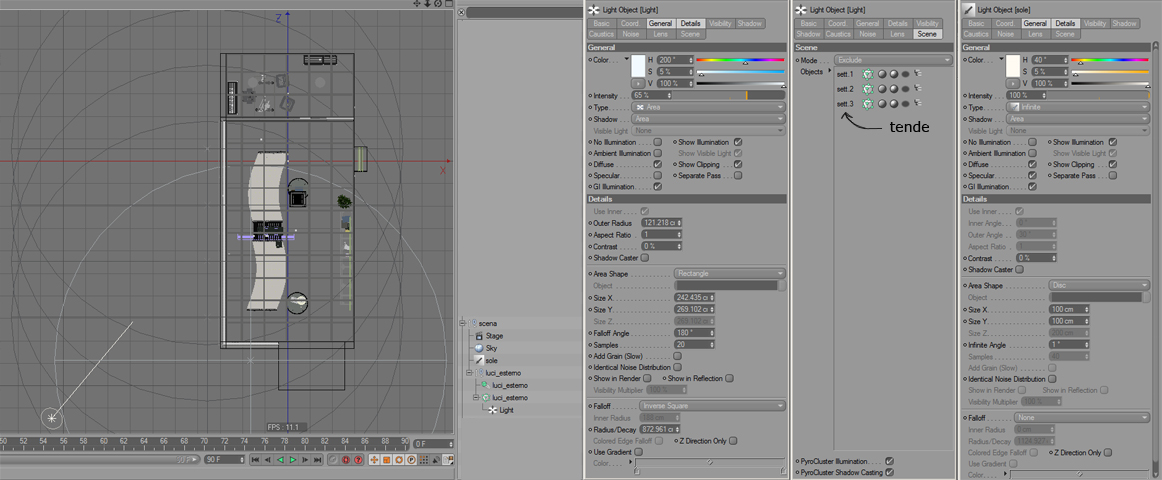The width and height of the screenshot is (1162, 480).
Task: Step to next frame in timeline
Action: (x=305, y=460)
